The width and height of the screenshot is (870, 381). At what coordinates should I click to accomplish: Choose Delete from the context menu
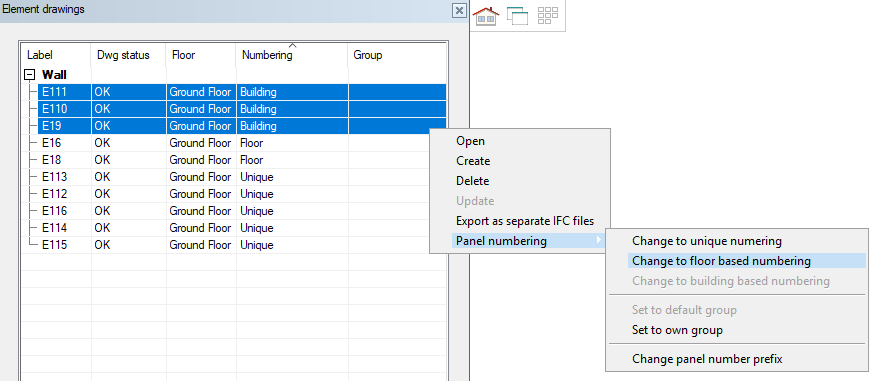pyautogui.click(x=472, y=181)
